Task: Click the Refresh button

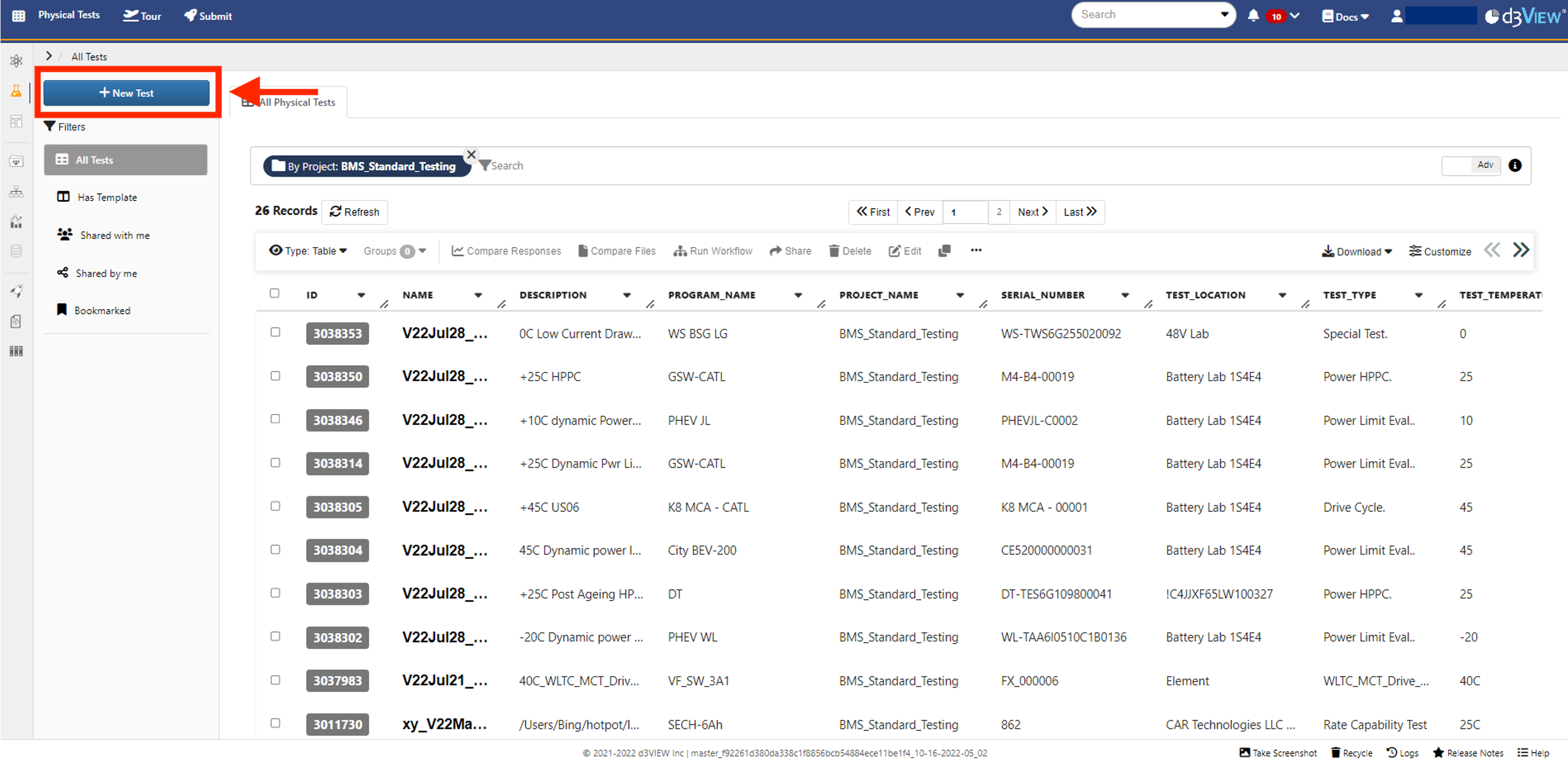Action: (354, 212)
